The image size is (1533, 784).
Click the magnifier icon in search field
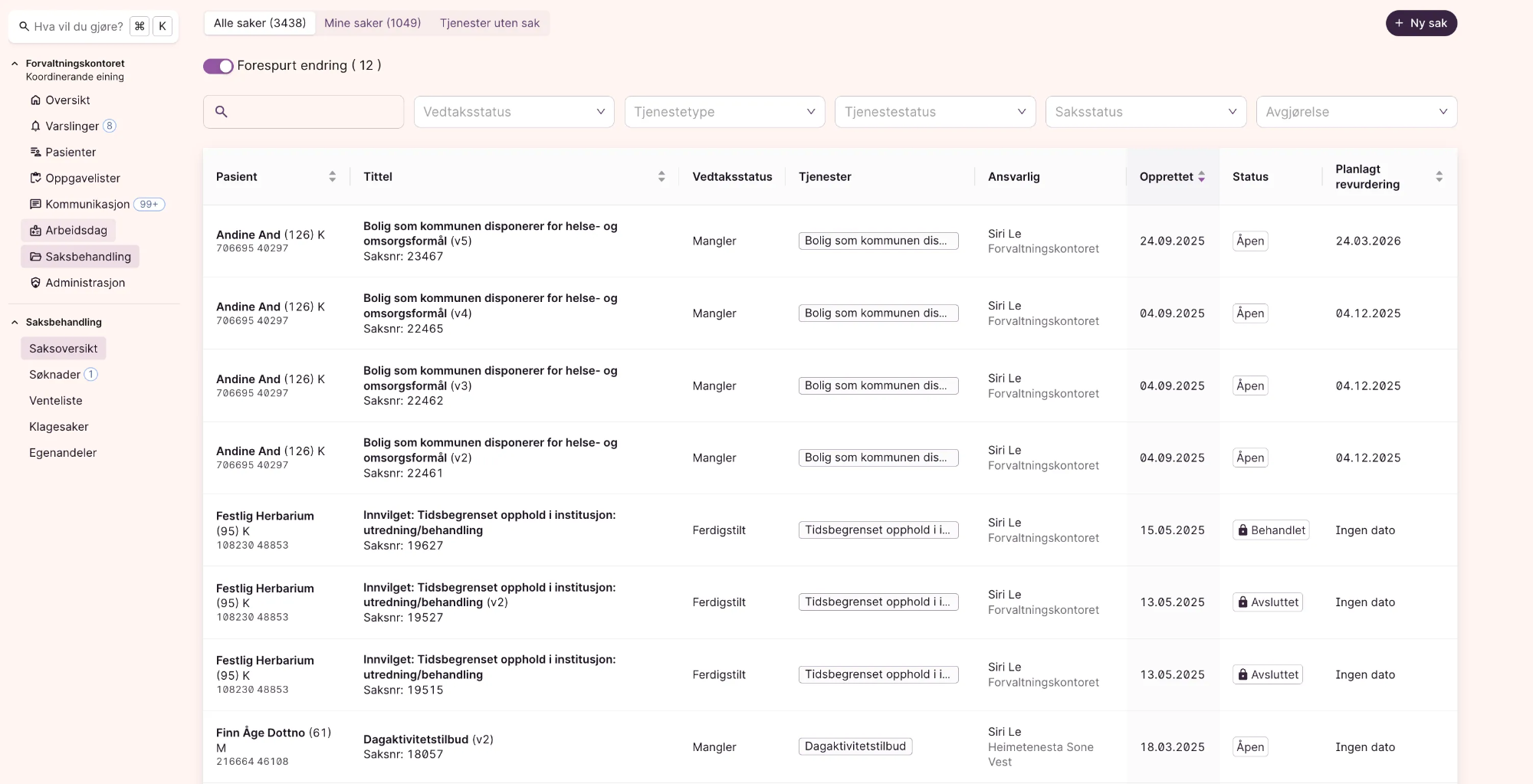point(222,112)
